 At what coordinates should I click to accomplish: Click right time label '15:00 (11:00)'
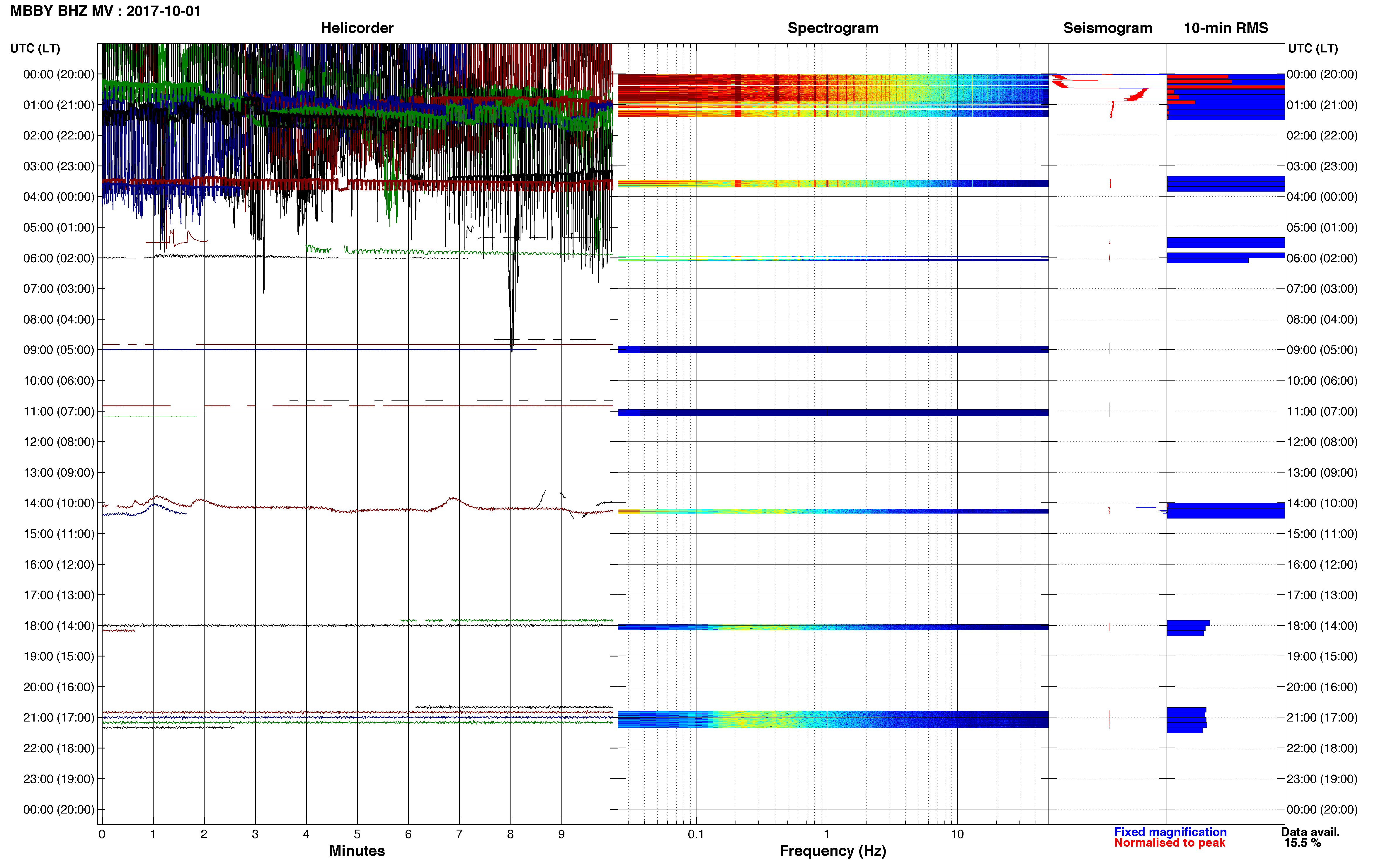tap(1322, 534)
